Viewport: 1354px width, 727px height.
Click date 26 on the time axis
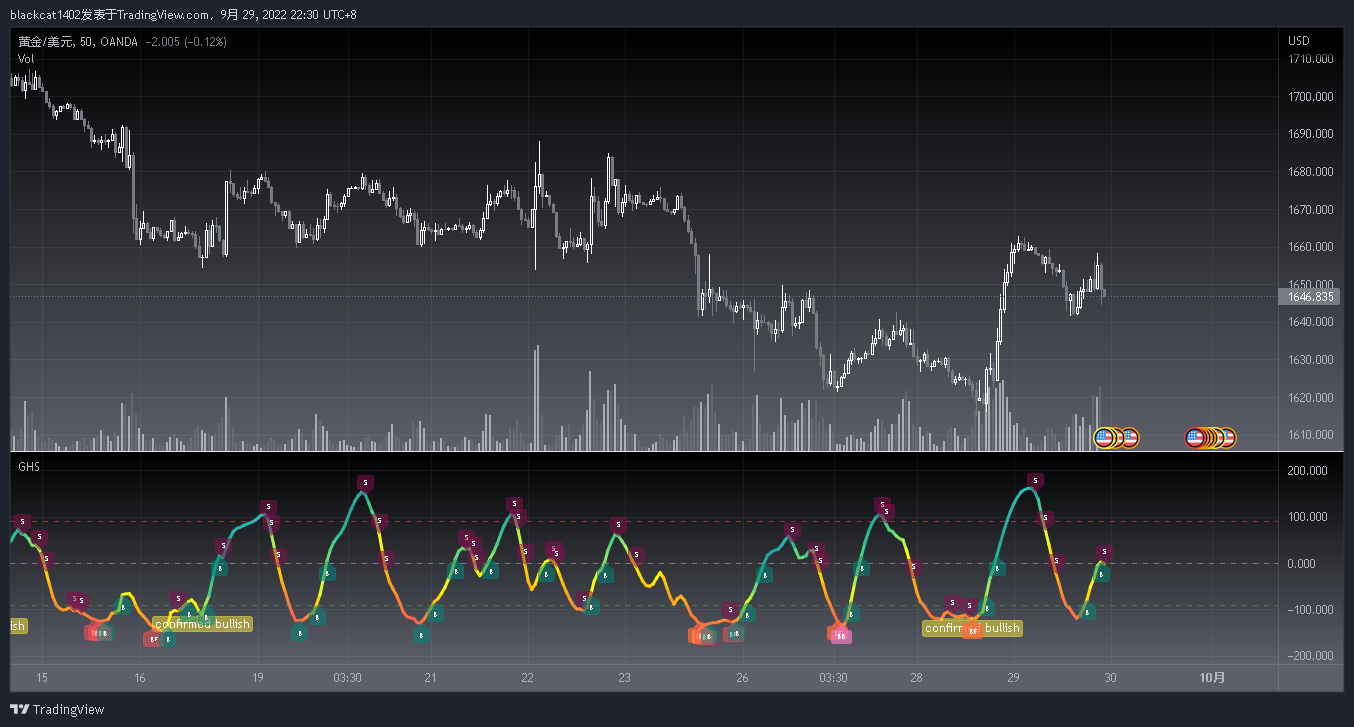(x=742, y=678)
